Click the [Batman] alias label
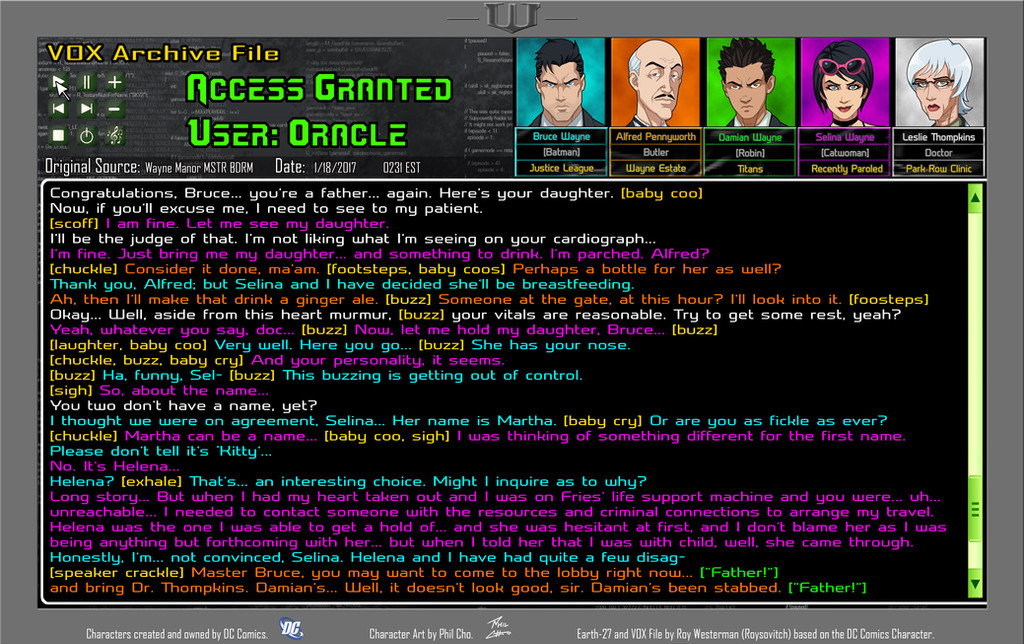The height and width of the screenshot is (644, 1024). pyautogui.click(x=561, y=152)
